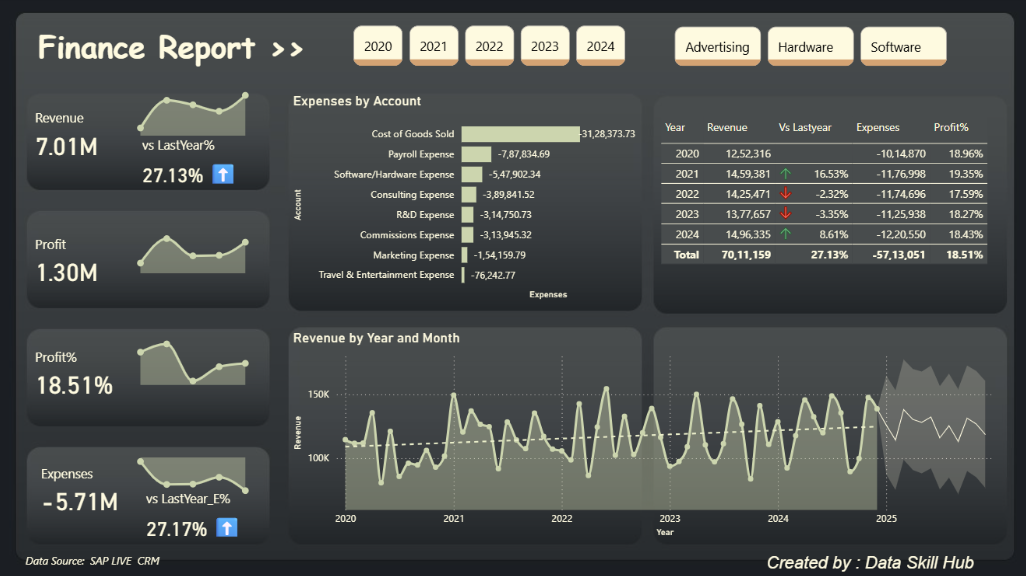
Task: Click the blue up arrow beside 27.17%
Action: click(x=227, y=527)
